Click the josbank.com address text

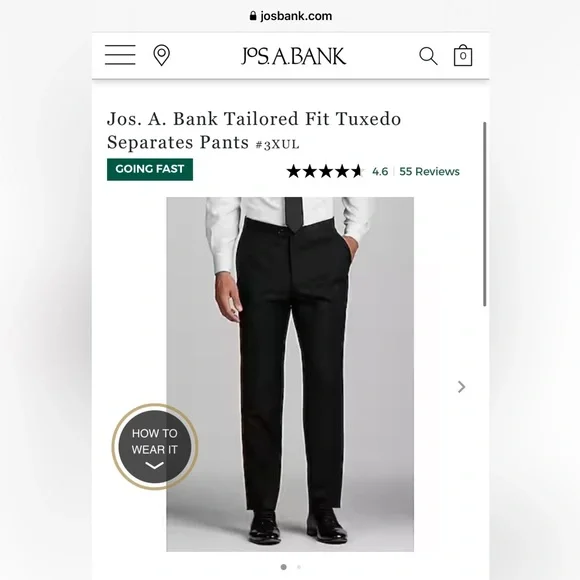click(296, 16)
